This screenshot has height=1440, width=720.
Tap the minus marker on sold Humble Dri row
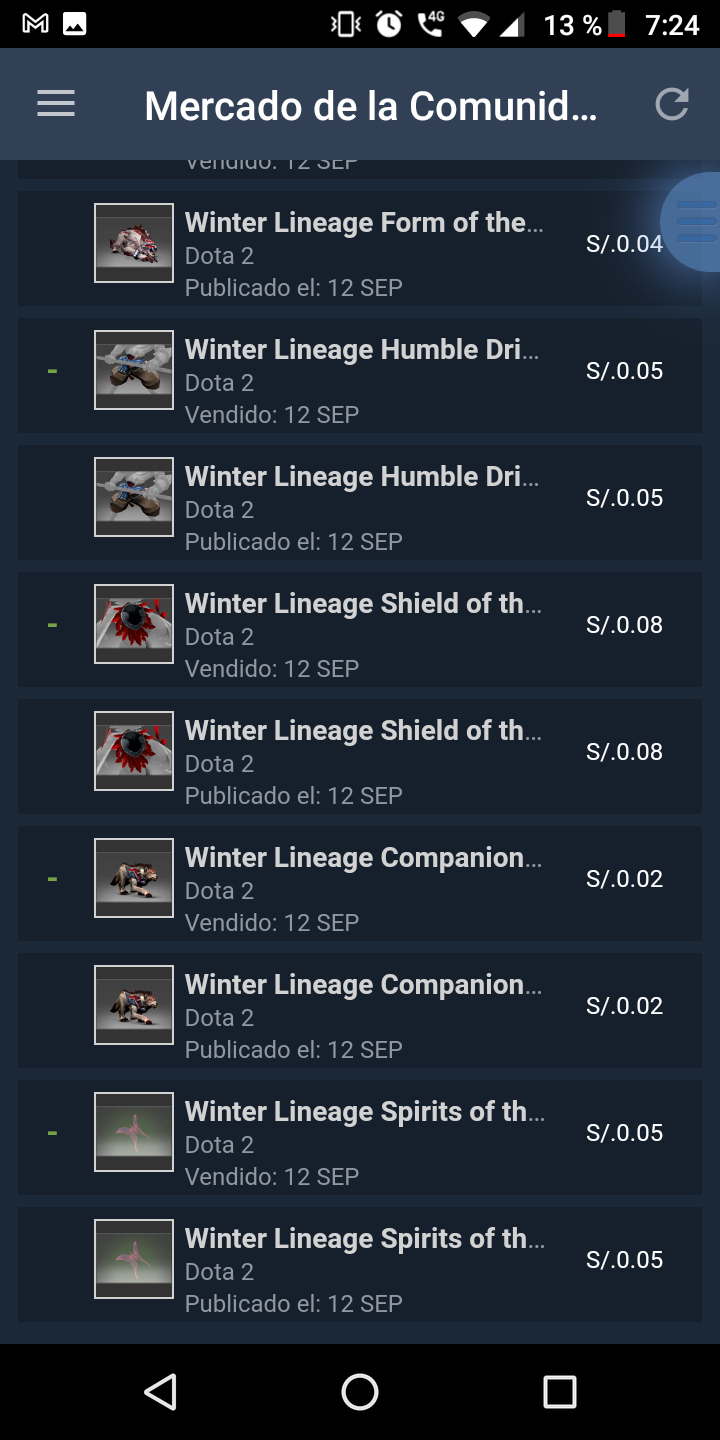coord(52,371)
